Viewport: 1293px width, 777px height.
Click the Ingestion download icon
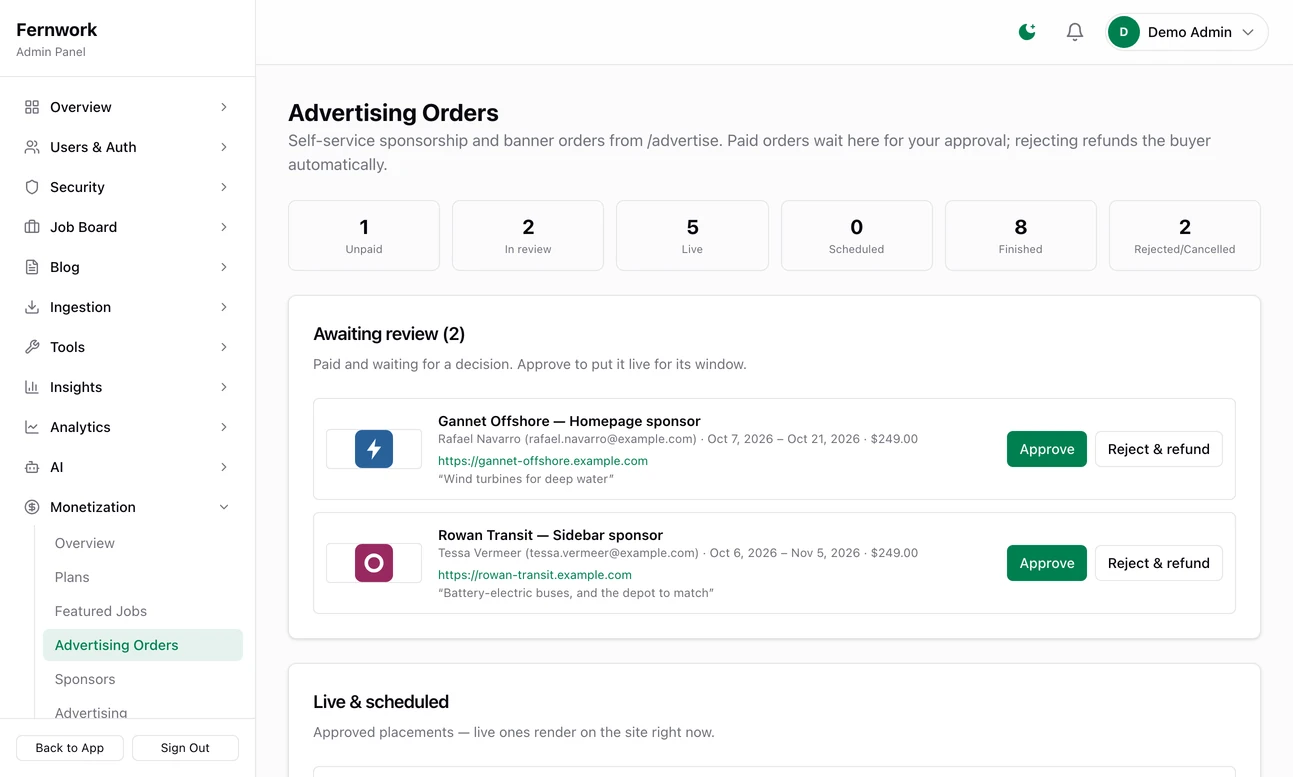(x=32, y=307)
